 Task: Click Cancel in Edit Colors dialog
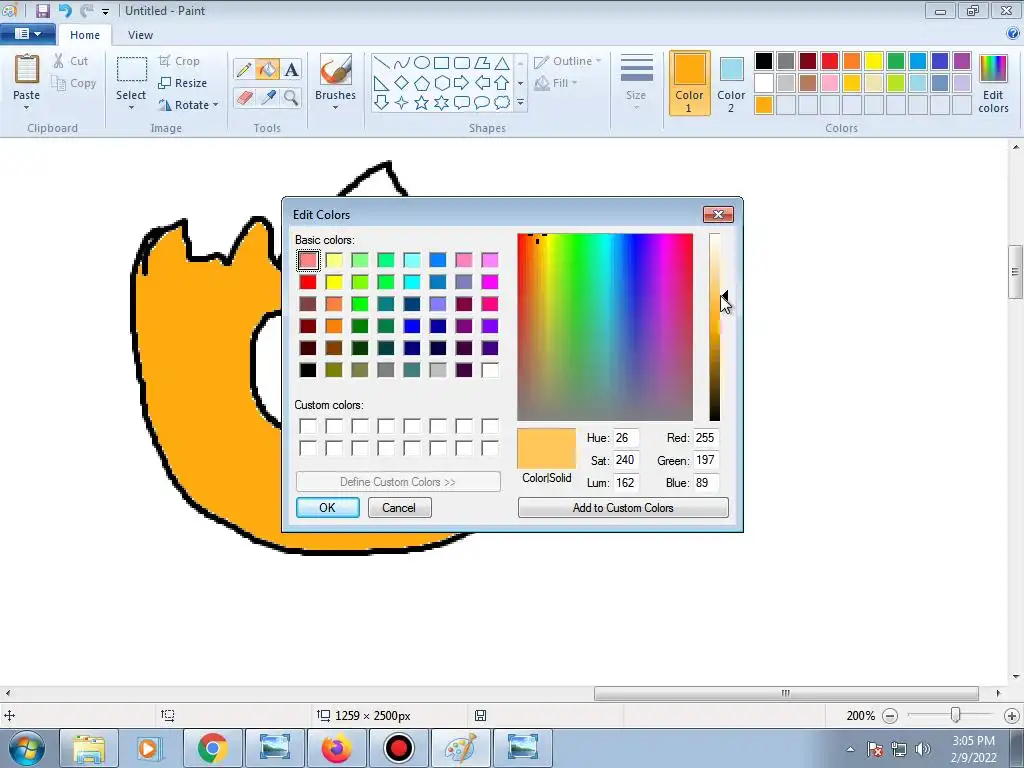[399, 507]
